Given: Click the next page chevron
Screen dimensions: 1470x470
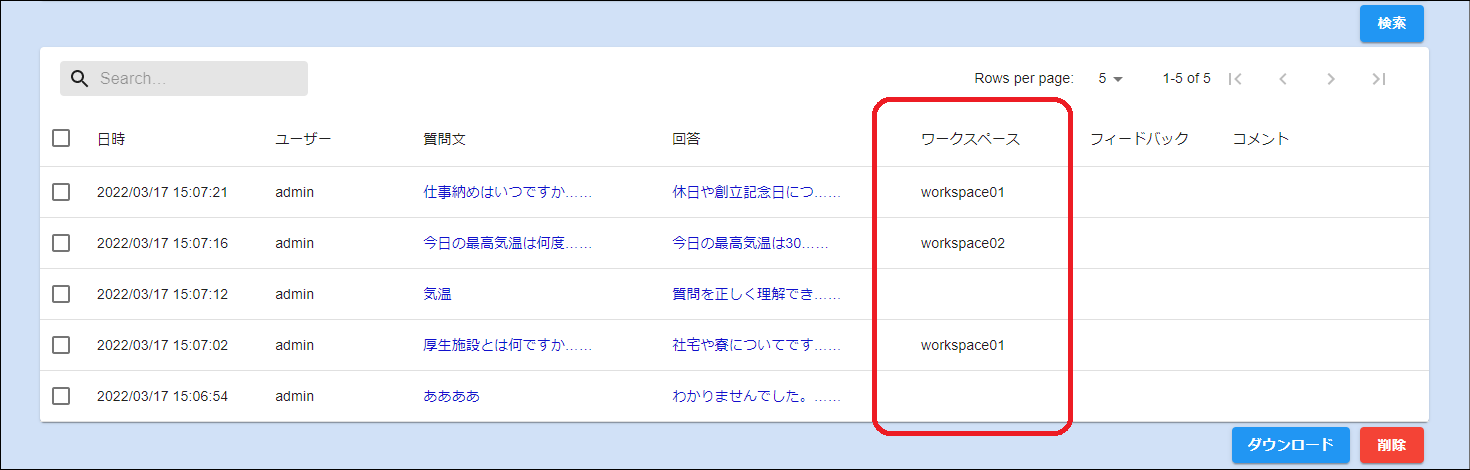Looking at the screenshot, I should pyautogui.click(x=1331, y=79).
